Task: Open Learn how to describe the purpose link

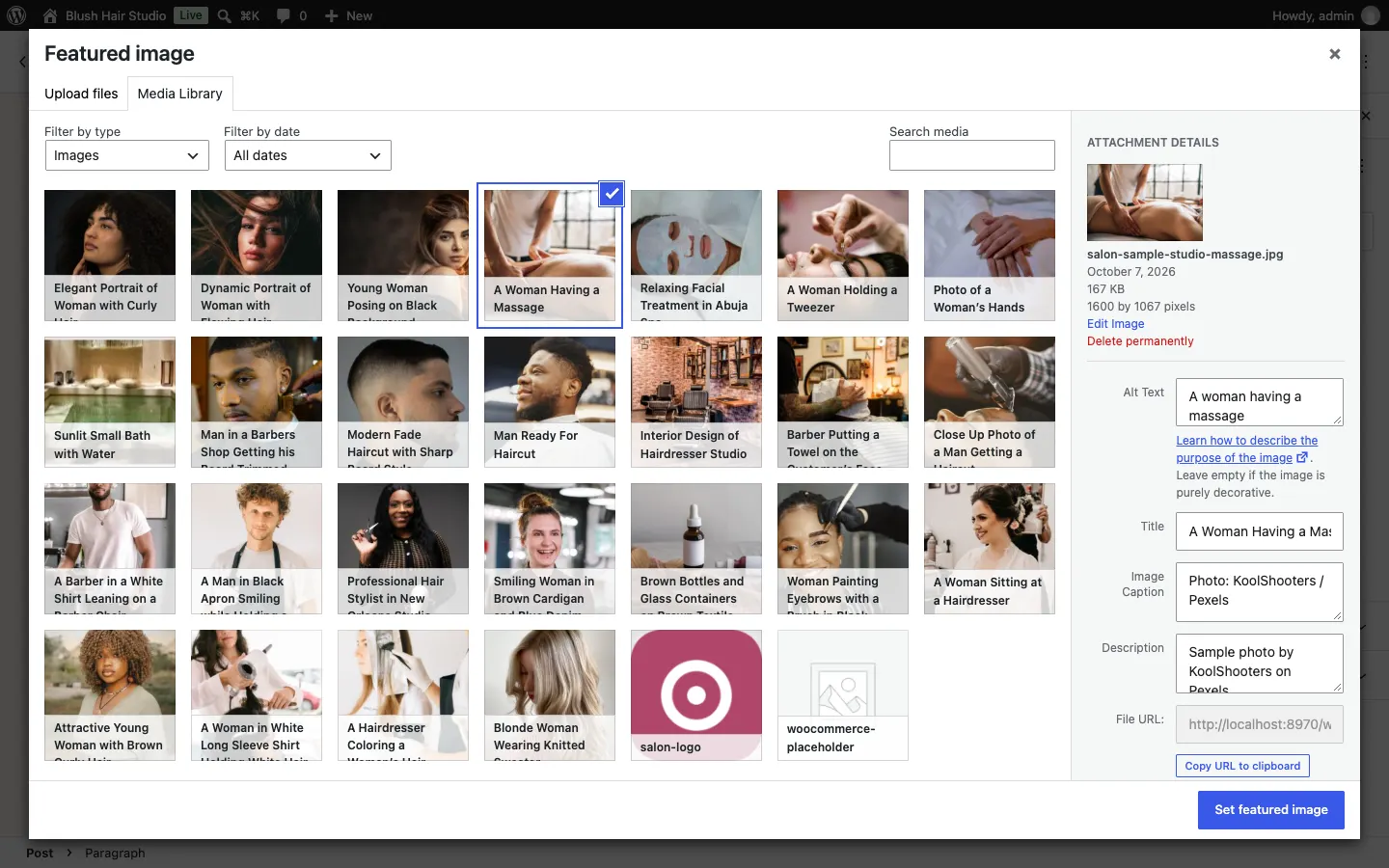Action: pos(1246,448)
